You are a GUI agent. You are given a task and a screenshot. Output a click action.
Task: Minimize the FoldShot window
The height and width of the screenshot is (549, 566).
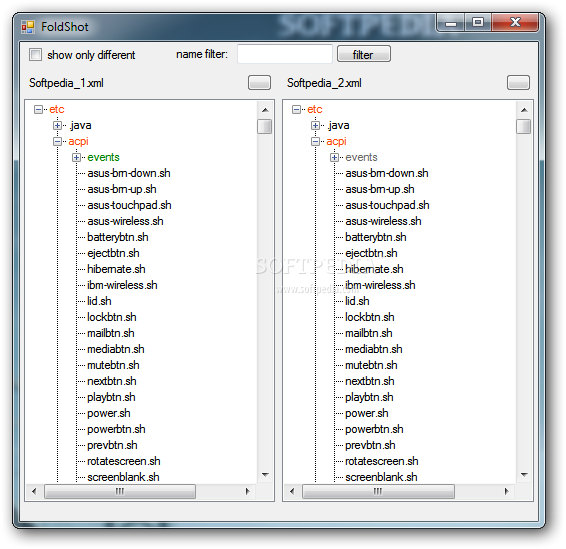[450, 23]
